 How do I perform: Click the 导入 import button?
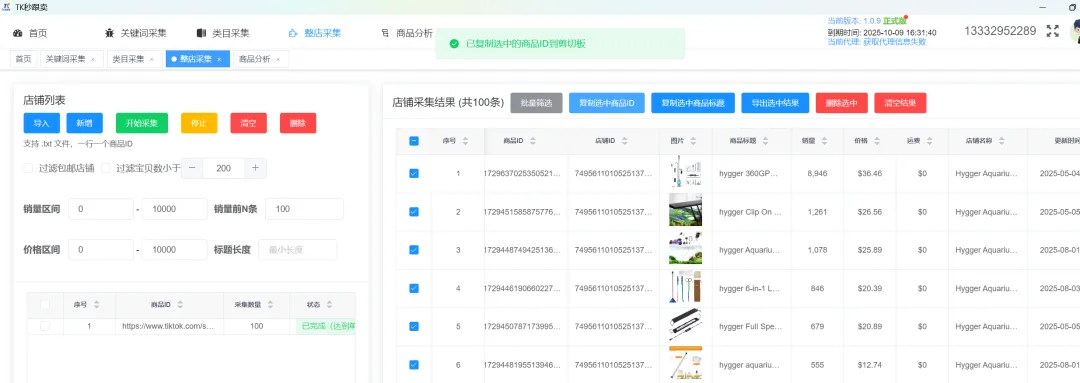pos(41,123)
